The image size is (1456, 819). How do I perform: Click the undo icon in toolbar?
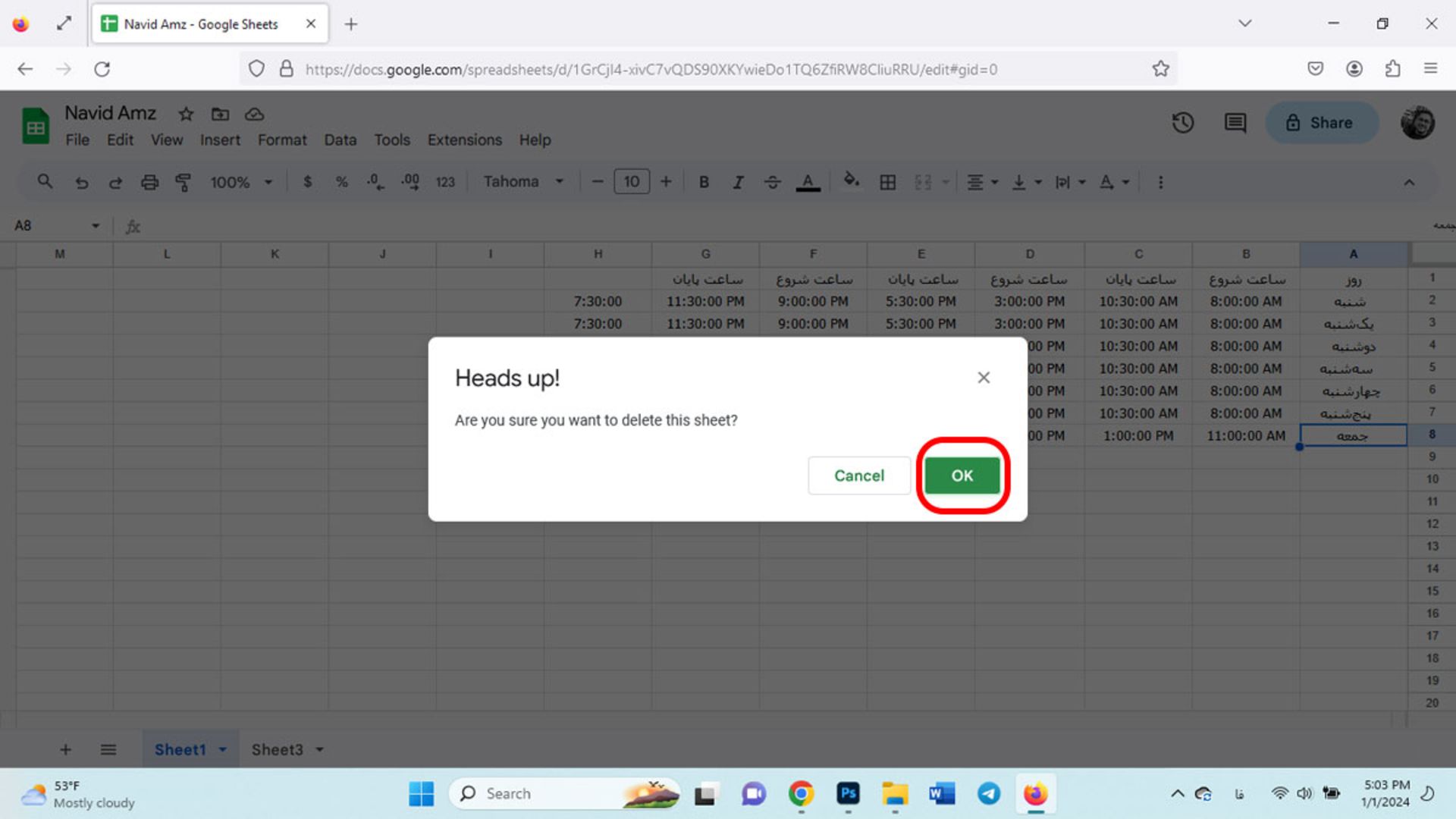pyautogui.click(x=82, y=183)
